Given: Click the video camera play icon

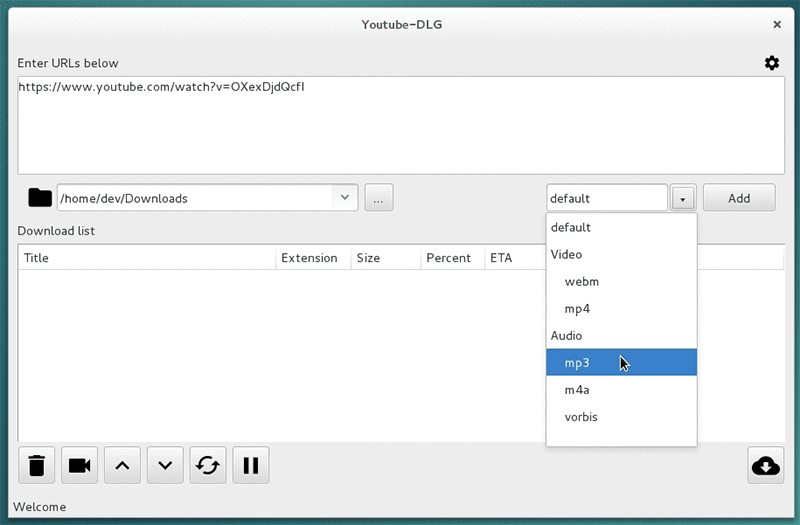Looking at the screenshot, I should pos(79,465).
